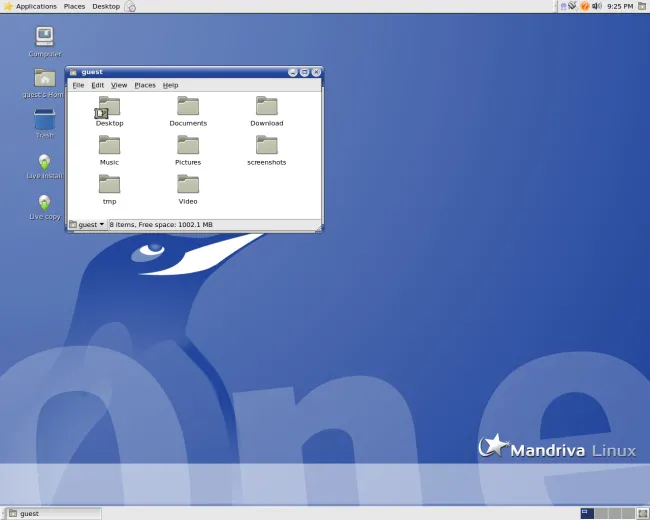The height and width of the screenshot is (520, 650).
Task: Click the launcher icon next to the Desktop menu
Action: coord(130,6)
